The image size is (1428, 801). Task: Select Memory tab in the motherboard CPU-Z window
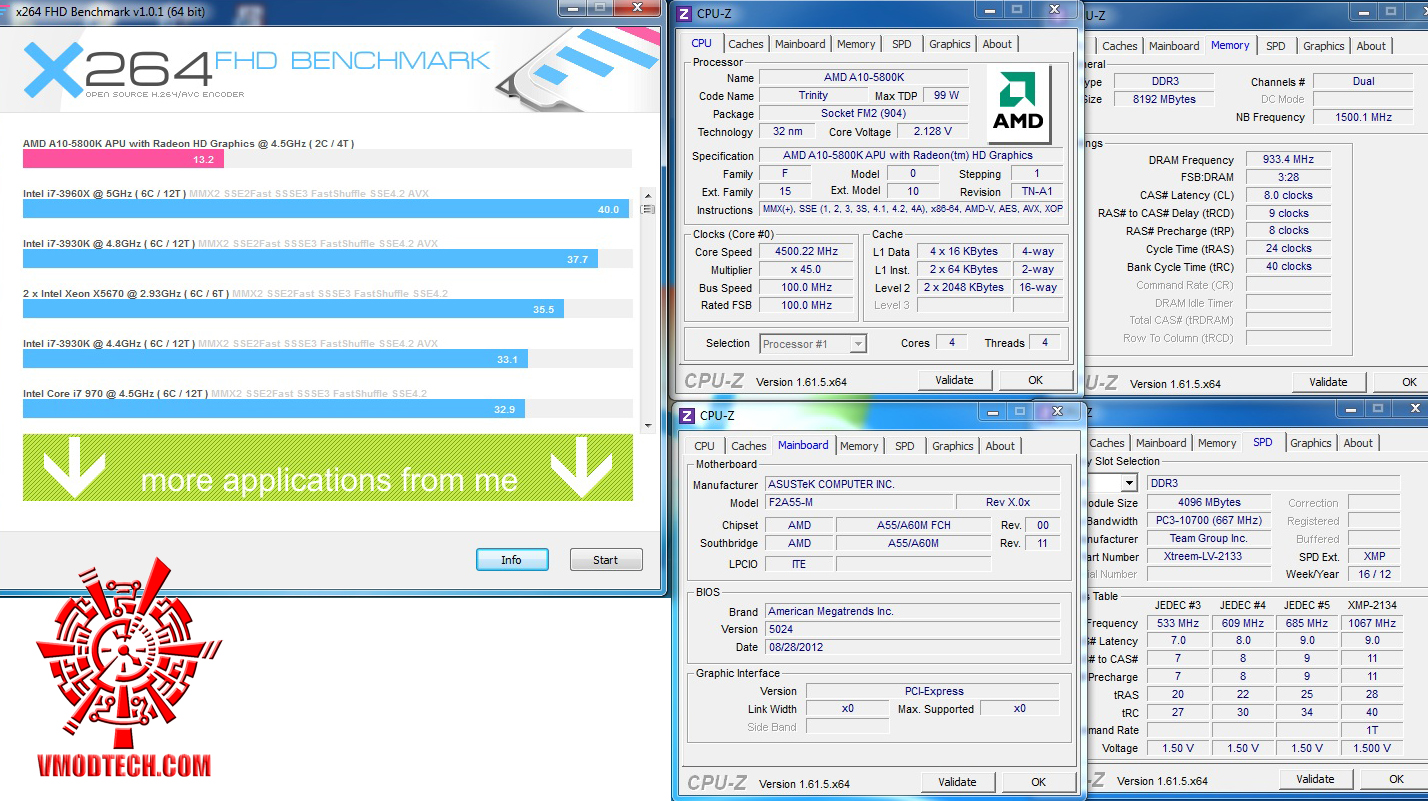859,446
